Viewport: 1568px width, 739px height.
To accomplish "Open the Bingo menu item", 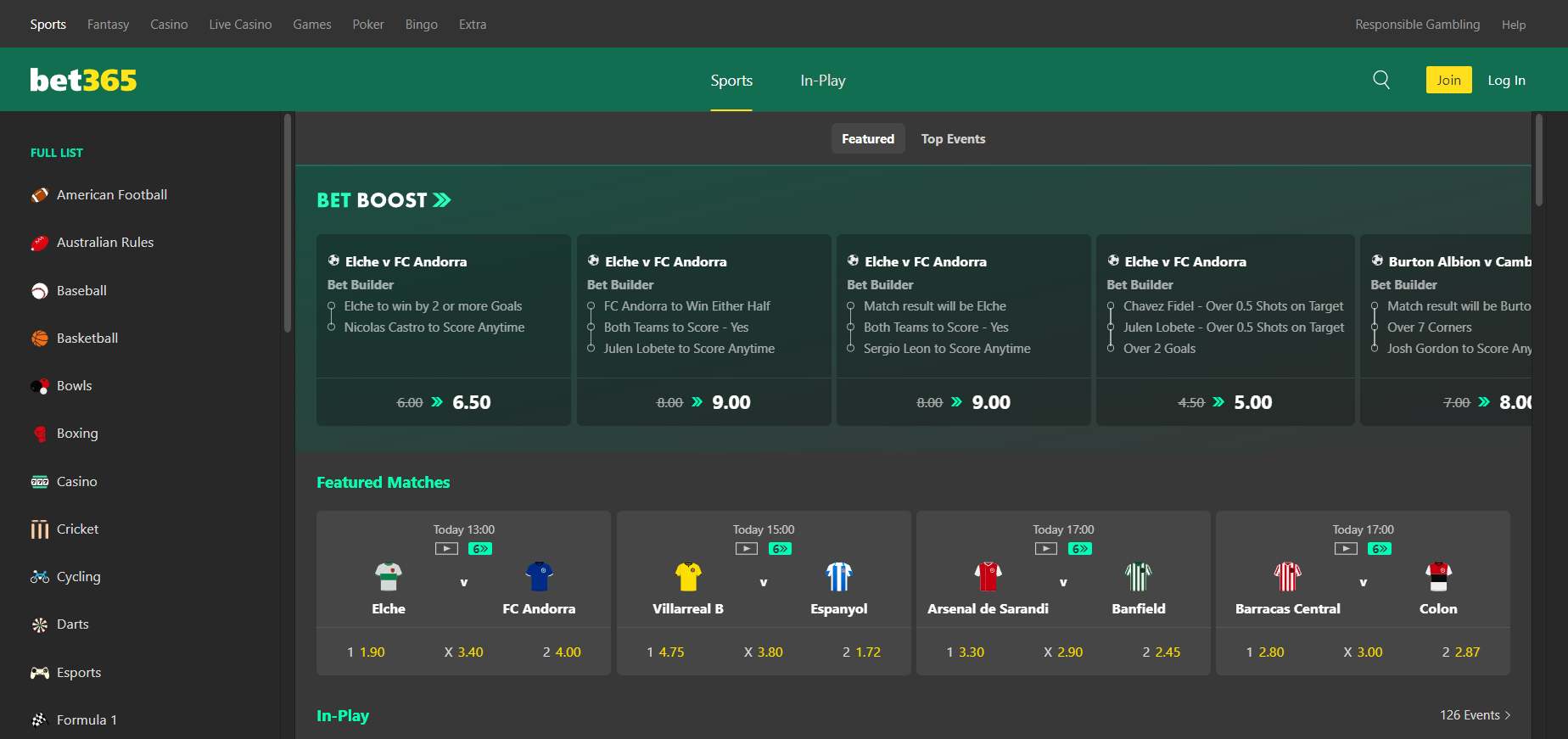I will click(x=422, y=25).
